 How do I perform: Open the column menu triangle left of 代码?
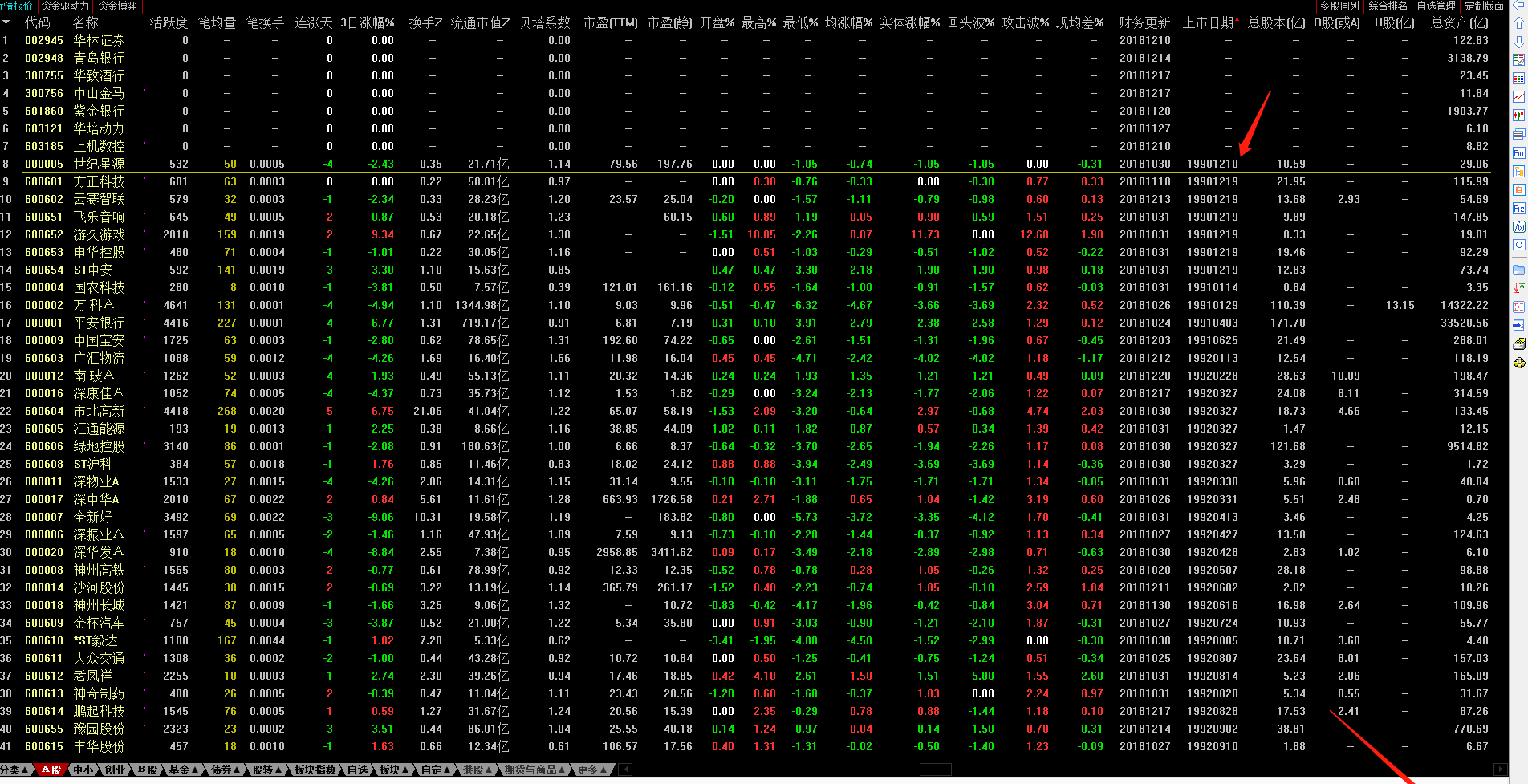tap(5, 22)
